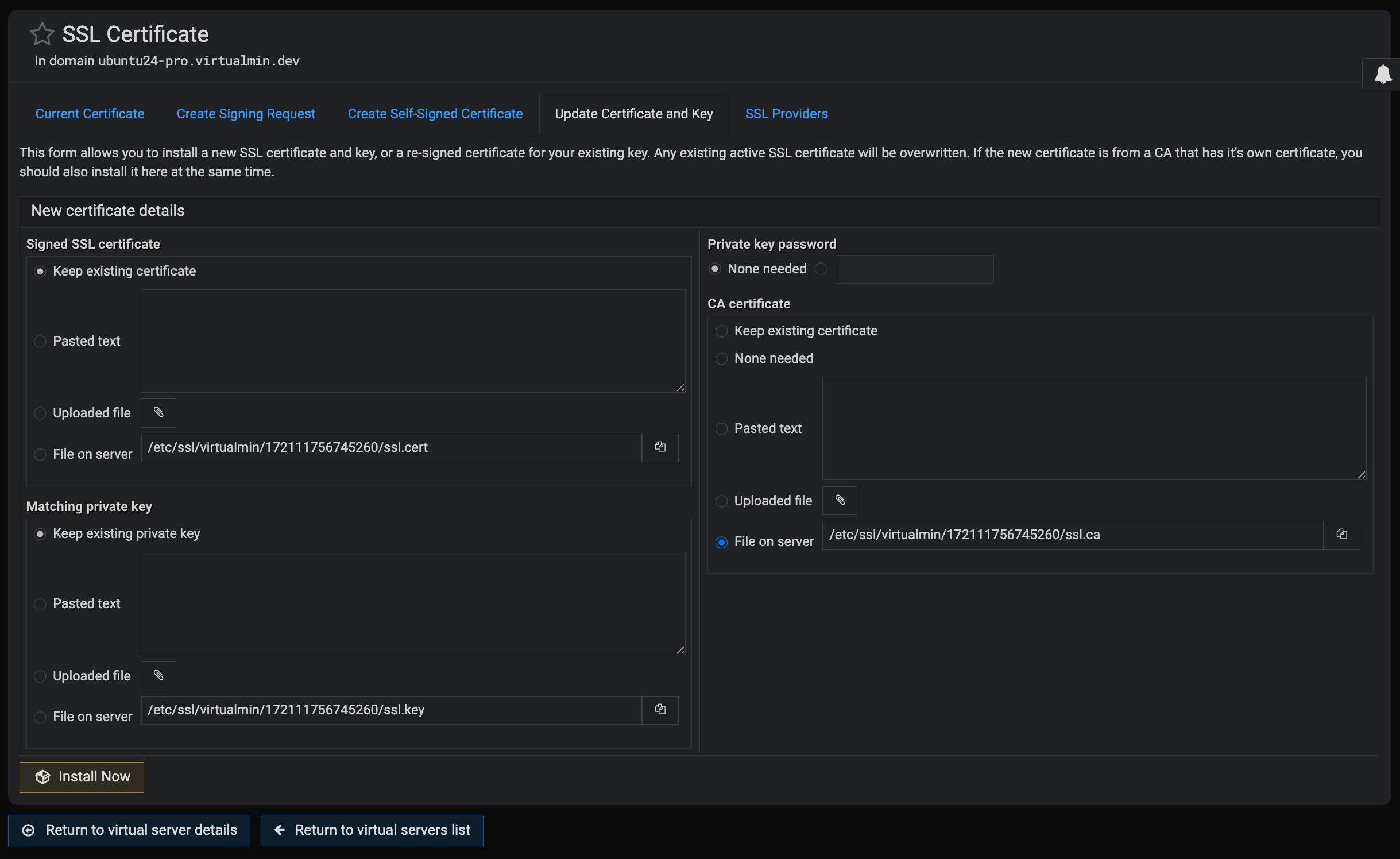Click the Install Now button

(x=82, y=777)
